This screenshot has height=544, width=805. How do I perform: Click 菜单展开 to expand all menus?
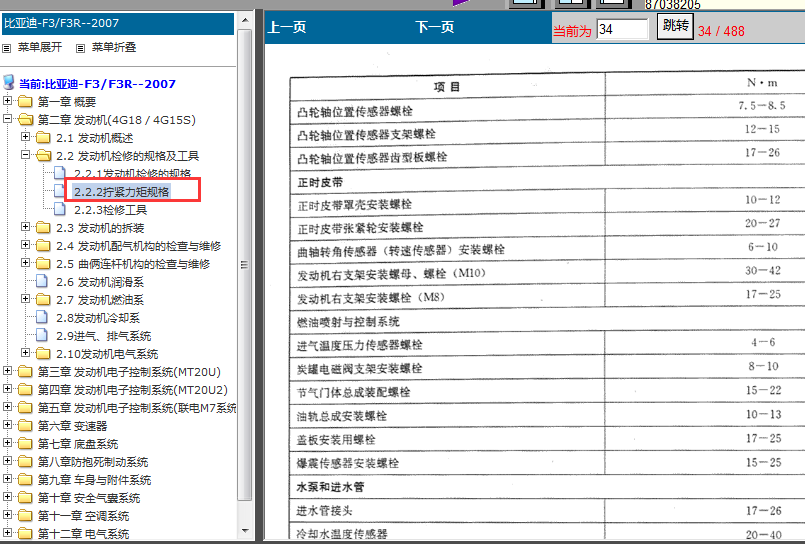click(40, 47)
